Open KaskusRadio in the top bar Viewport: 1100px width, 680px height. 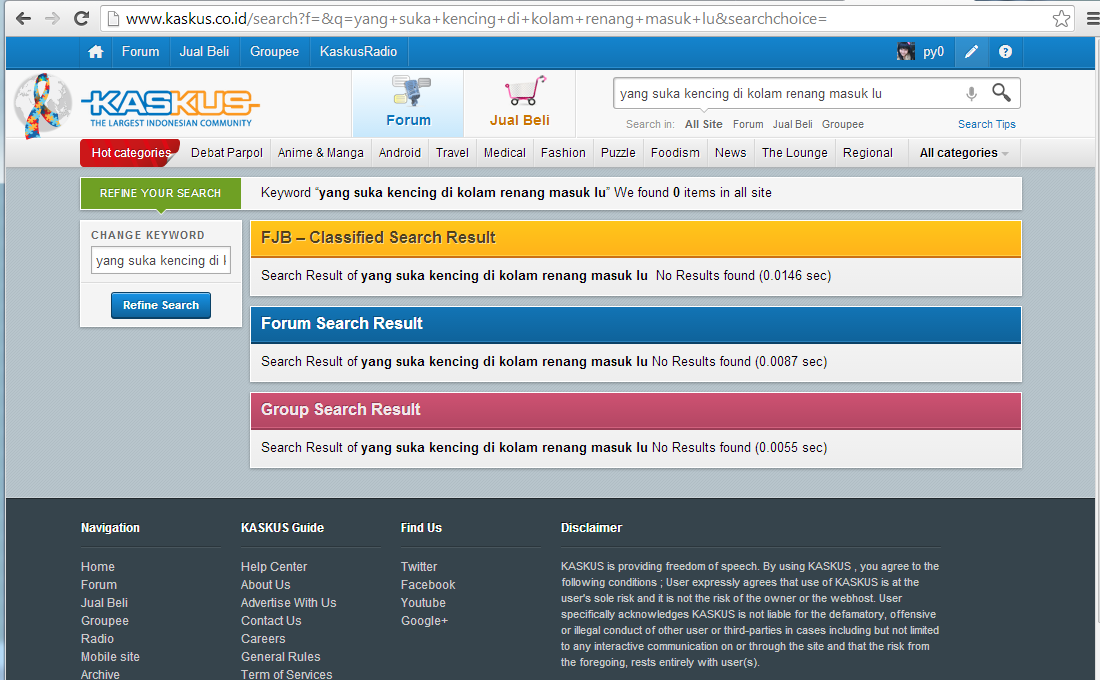coord(358,52)
